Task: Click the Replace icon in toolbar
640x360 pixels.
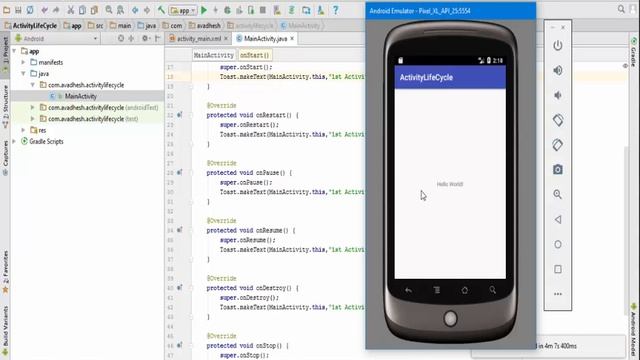Action: point(121,10)
